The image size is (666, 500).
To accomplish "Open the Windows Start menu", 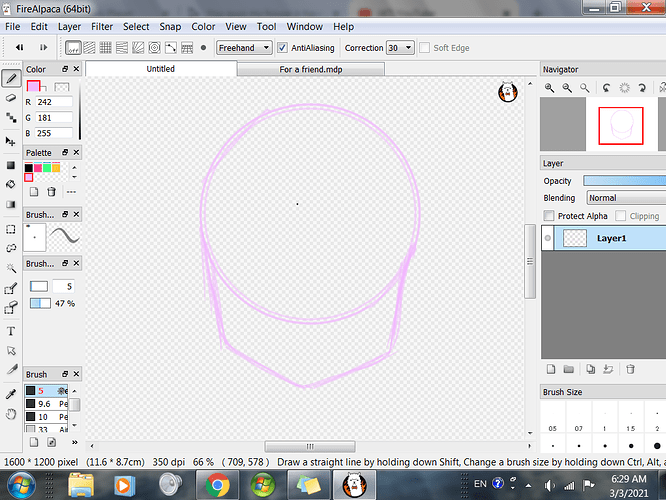I will tap(21, 485).
